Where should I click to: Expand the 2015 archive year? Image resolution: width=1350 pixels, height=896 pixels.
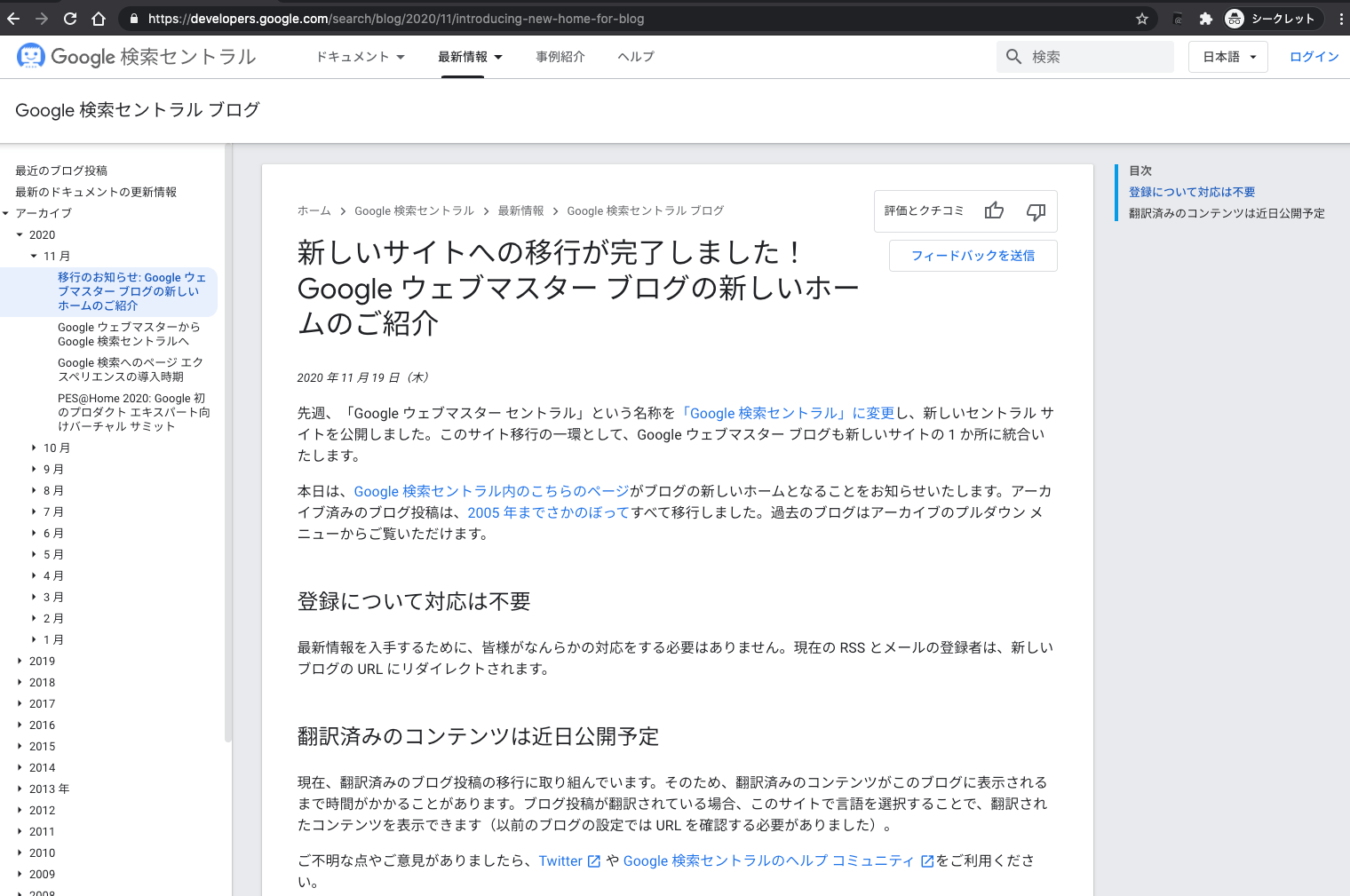pyautogui.click(x=20, y=746)
